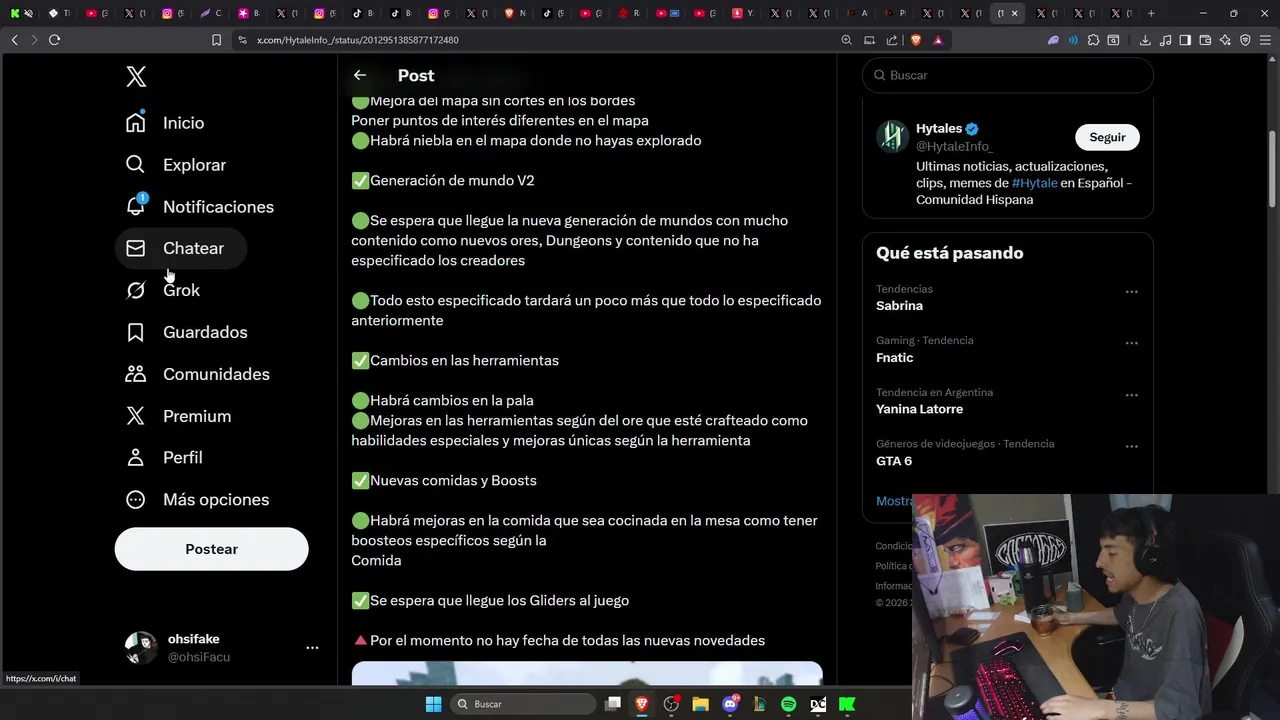Click the Brave Shields lion icon
Image resolution: width=1280 pixels, height=720 pixels.
click(x=914, y=40)
